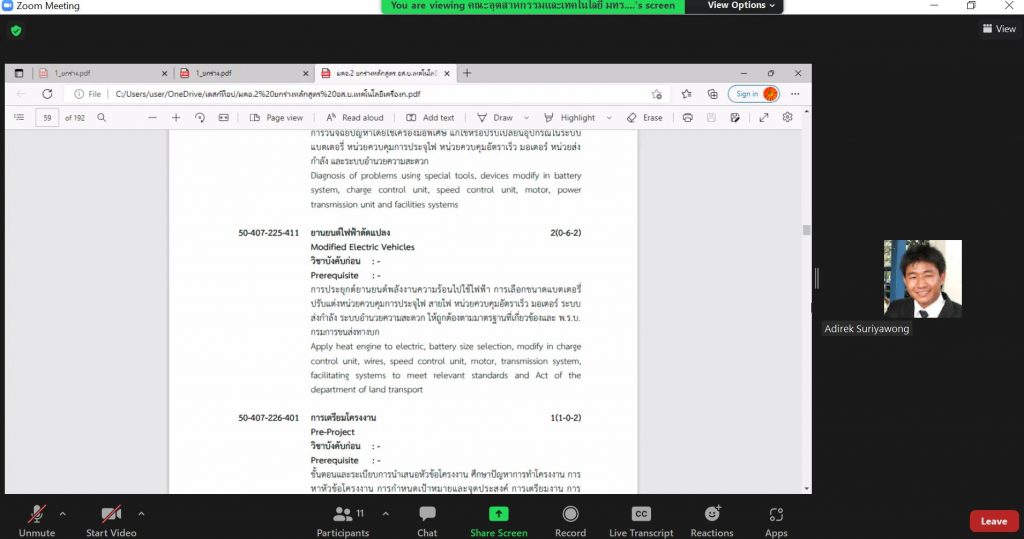1024x539 pixels.
Task: Expand audio options arrow beside Unmute
Action: click(62, 513)
